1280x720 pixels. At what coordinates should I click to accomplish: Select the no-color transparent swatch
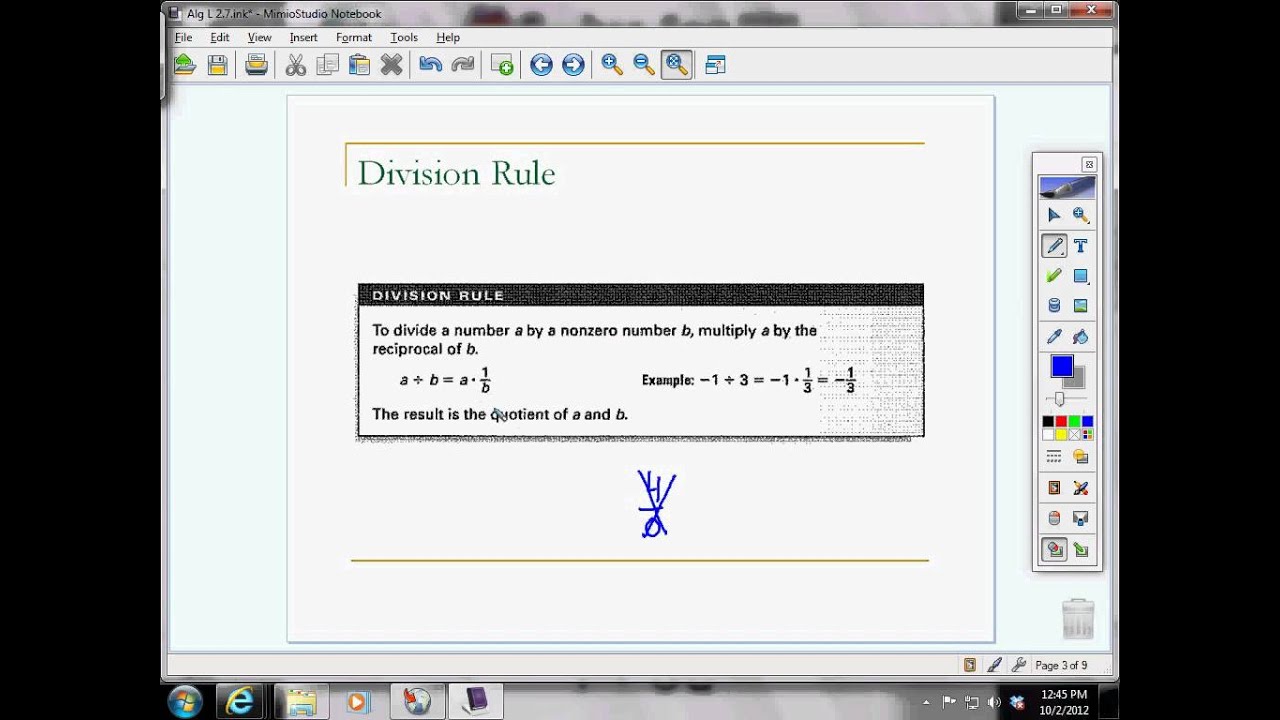(1074, 435)
